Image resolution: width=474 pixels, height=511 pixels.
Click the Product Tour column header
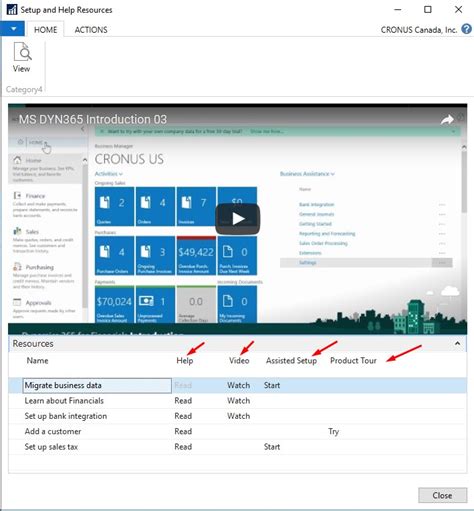pos(353,360)
